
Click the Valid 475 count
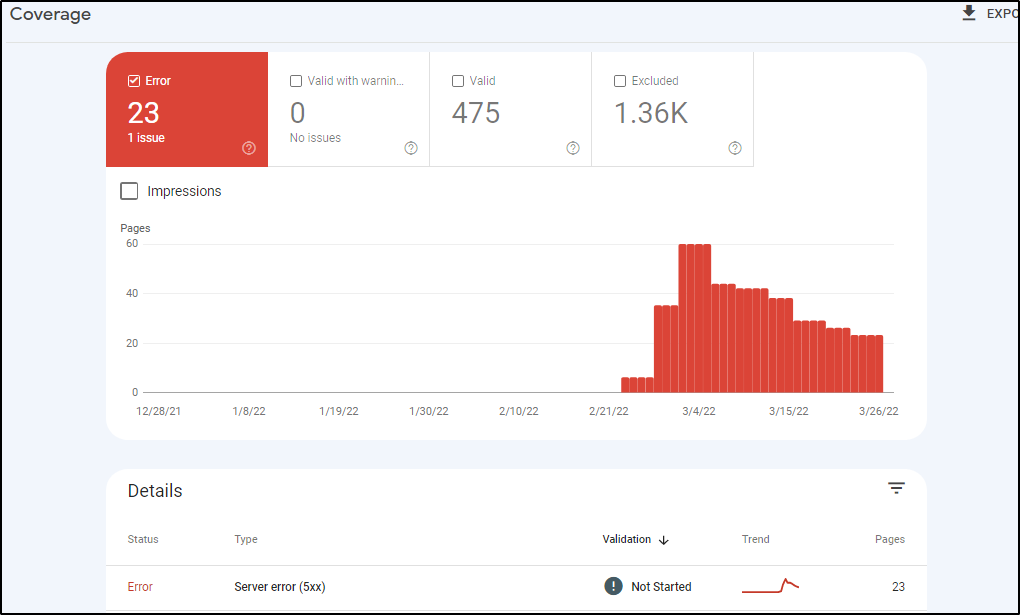tap(476, 114)
